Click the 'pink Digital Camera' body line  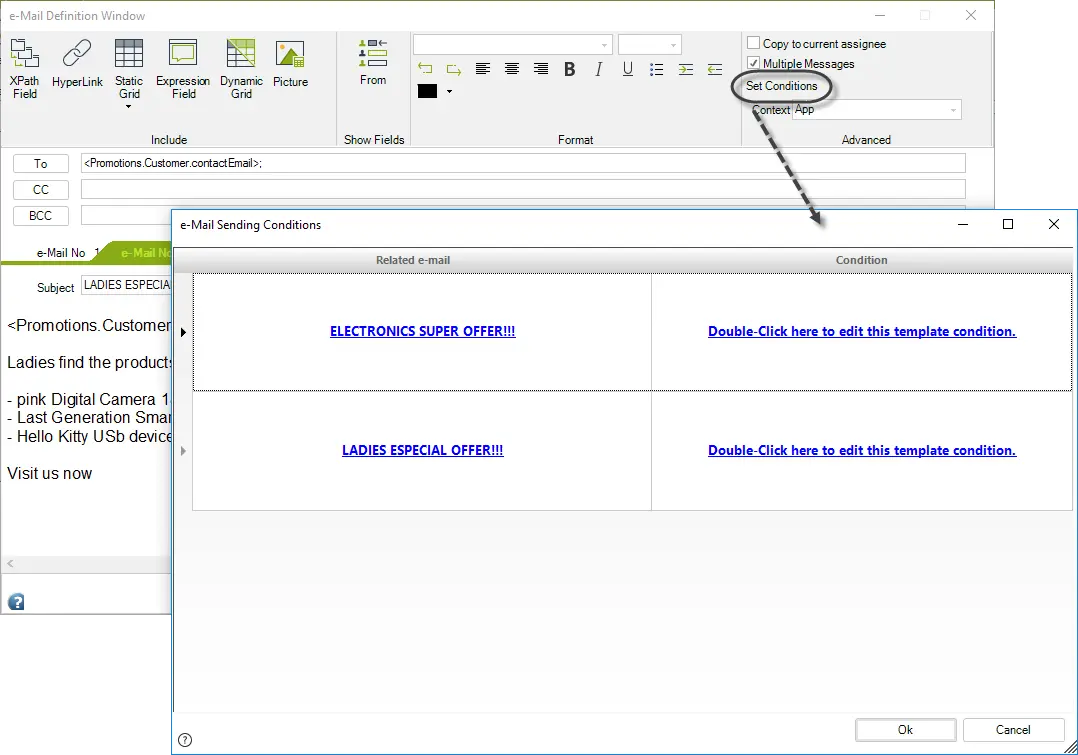(x=88, y=400)
